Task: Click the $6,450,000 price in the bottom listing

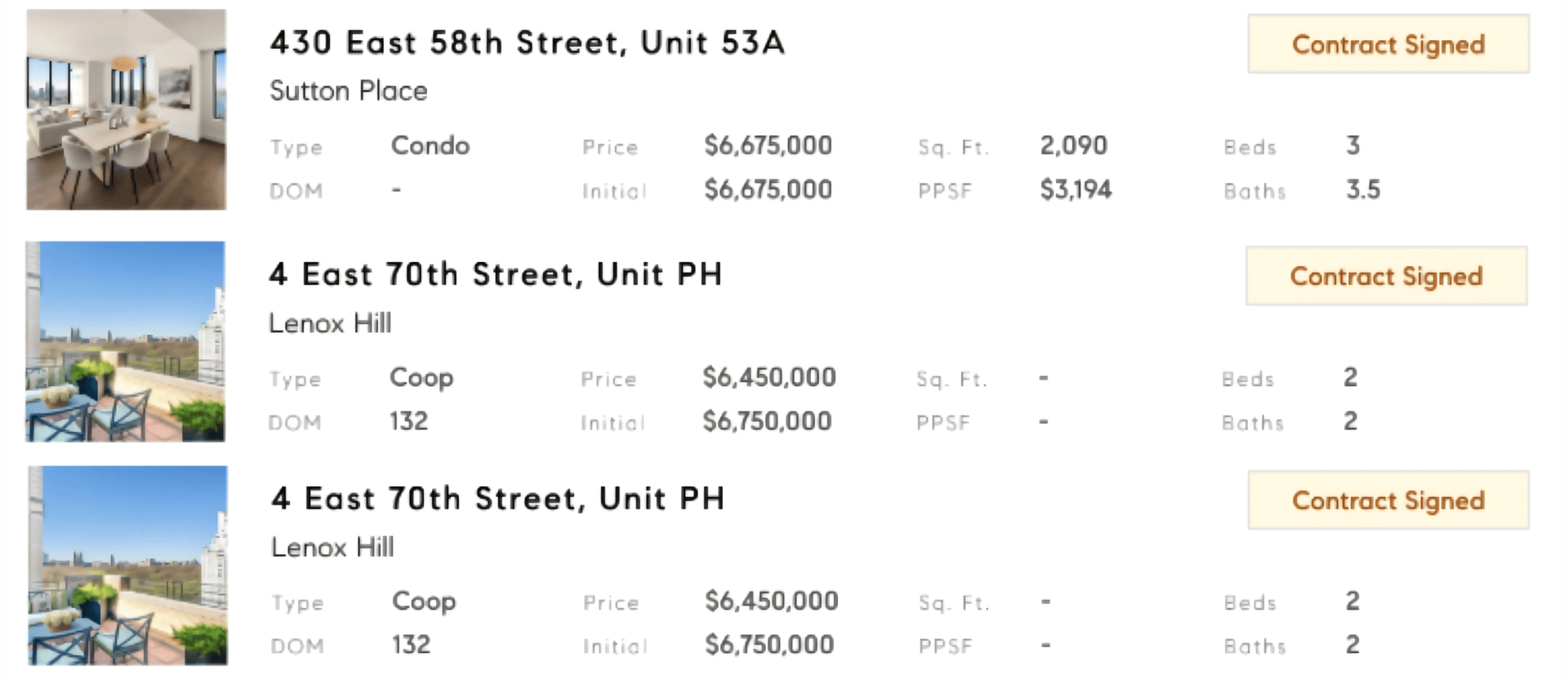Action: (772, 602)
